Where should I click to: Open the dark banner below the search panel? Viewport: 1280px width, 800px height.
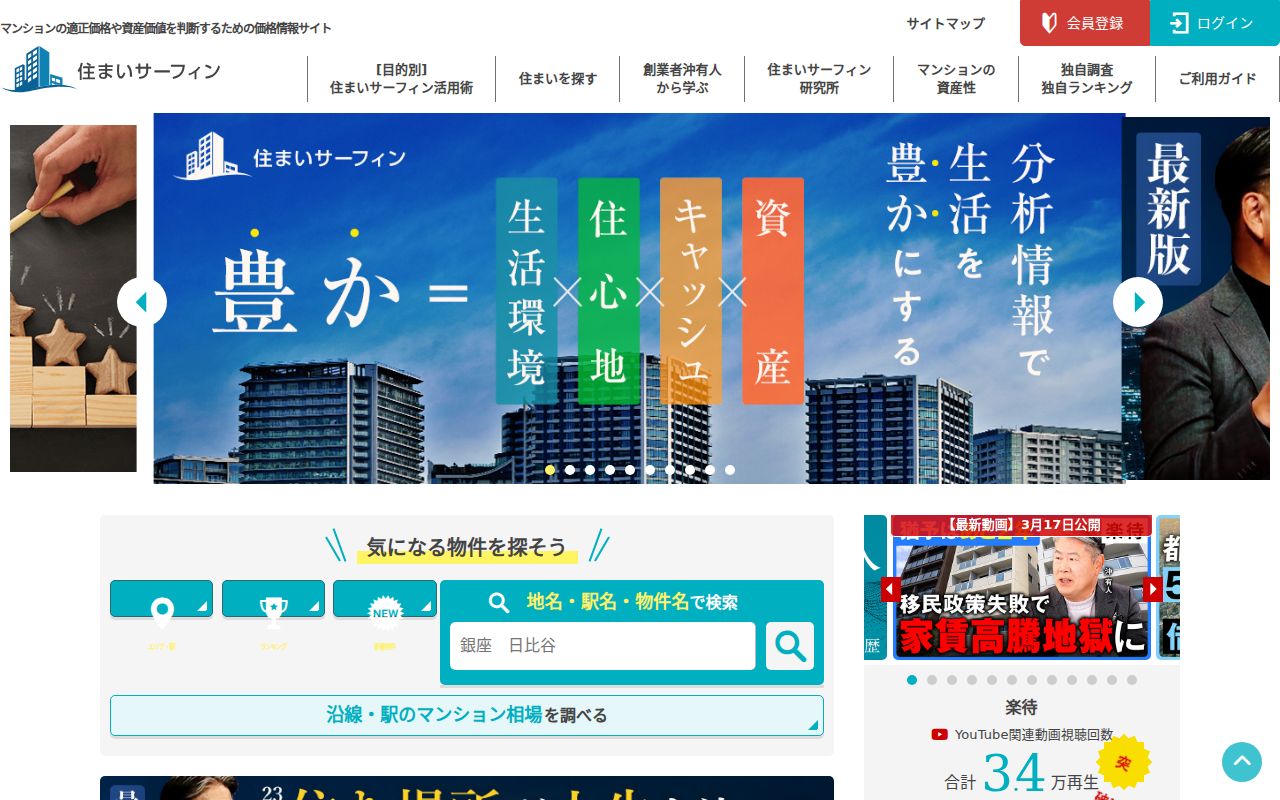pos(467,788)
